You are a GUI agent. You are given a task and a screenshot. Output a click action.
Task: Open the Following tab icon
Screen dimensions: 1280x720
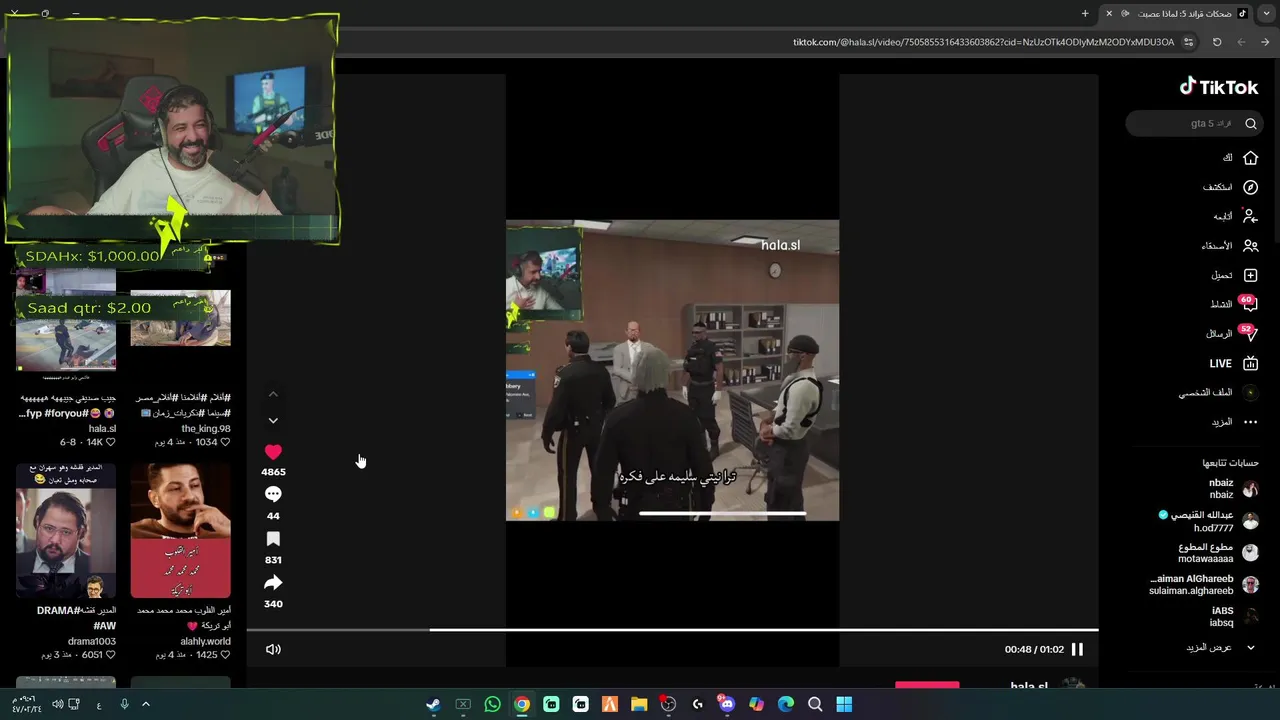[1250, 216]
